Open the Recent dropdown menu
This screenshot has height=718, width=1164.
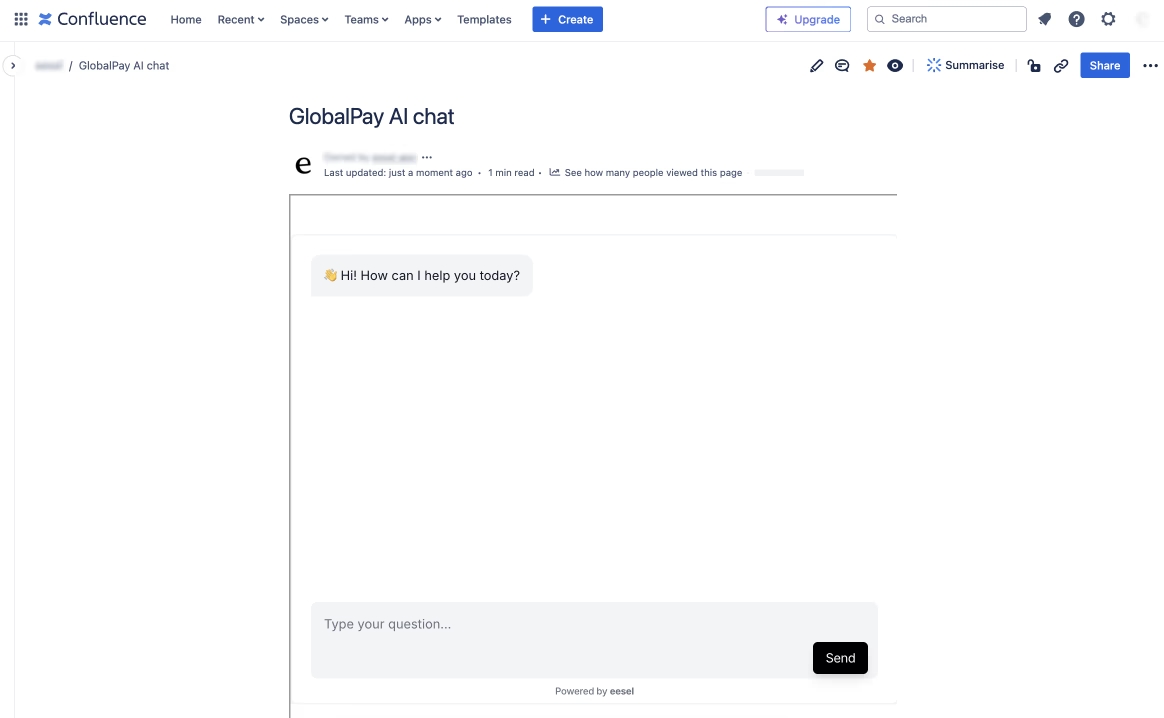click(241, 19)
